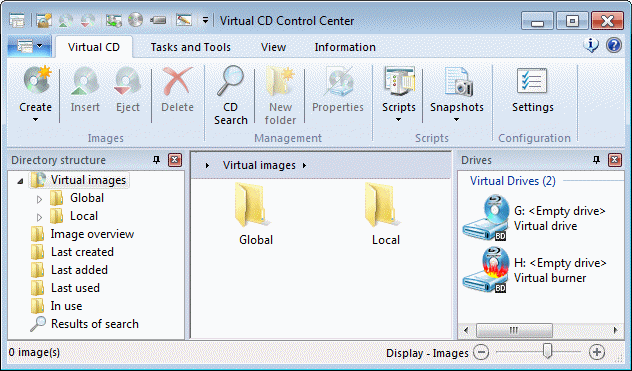Click the locked window icon in quick access toolbar

(x=44, y=20)
